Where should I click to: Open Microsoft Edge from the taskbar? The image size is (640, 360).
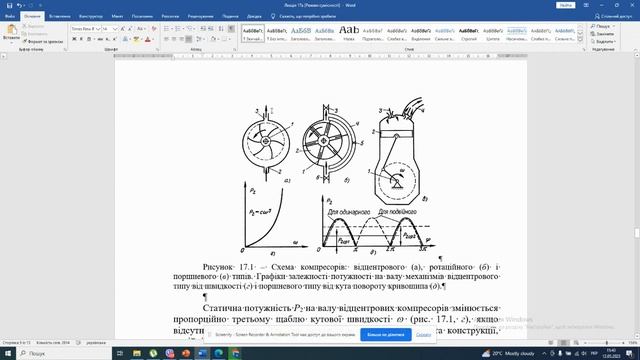tap(218, 353)
